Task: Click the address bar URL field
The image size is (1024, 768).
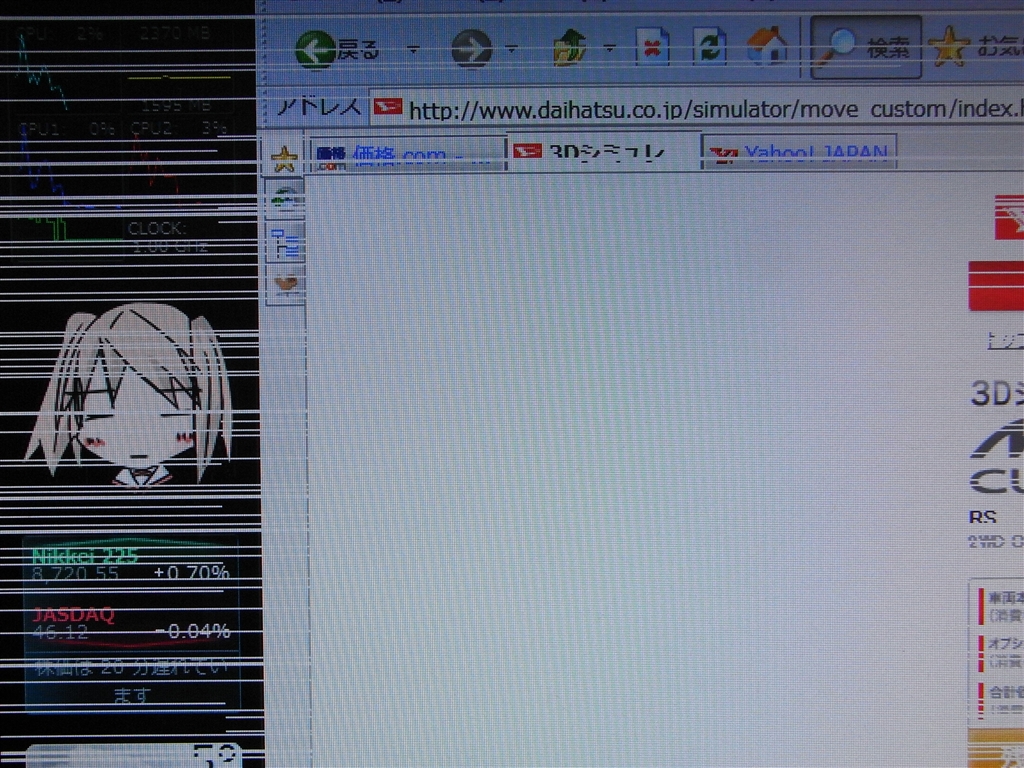Action: (x=696, y=108)
